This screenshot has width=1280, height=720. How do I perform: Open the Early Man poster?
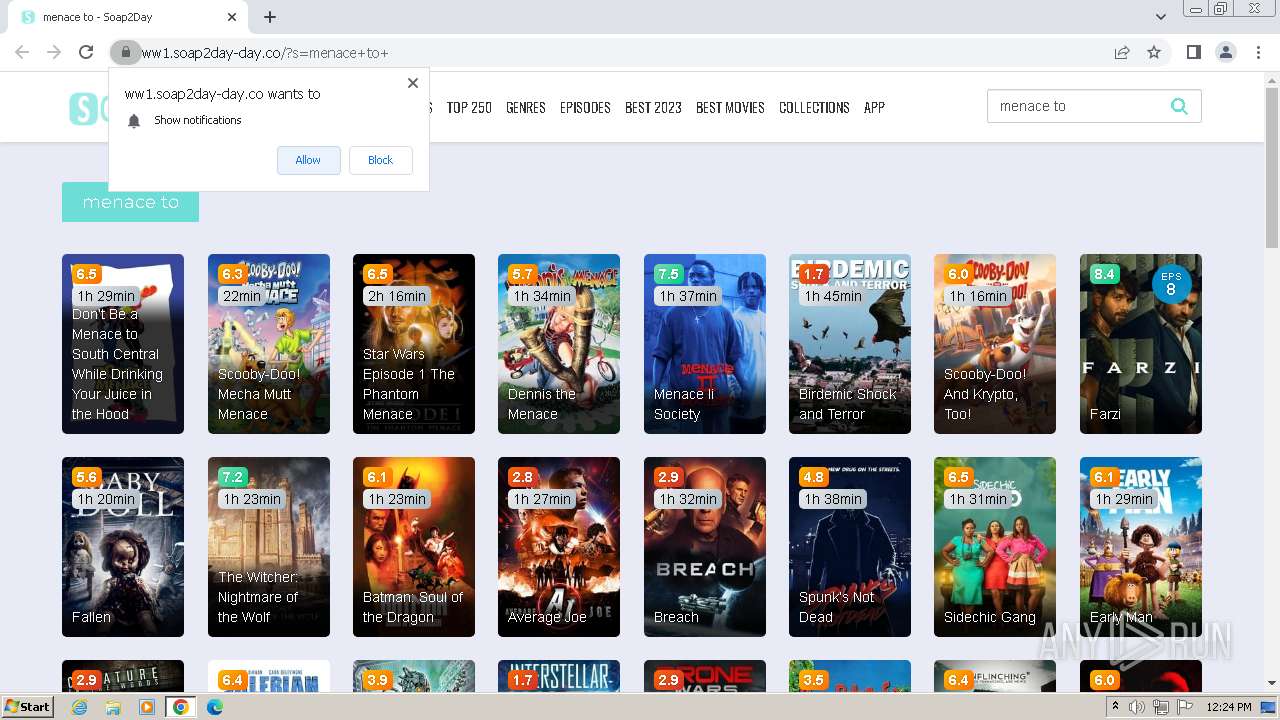coord(1141,547)
